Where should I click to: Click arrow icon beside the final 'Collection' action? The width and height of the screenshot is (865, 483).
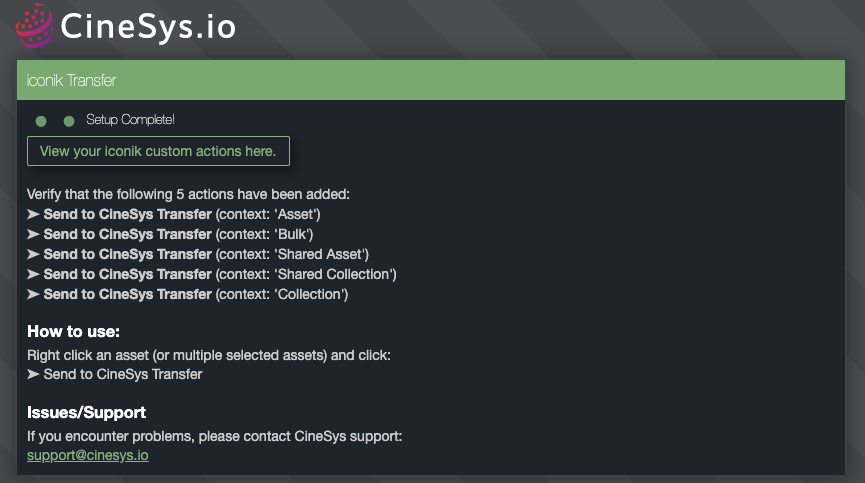tap(33, 294)
